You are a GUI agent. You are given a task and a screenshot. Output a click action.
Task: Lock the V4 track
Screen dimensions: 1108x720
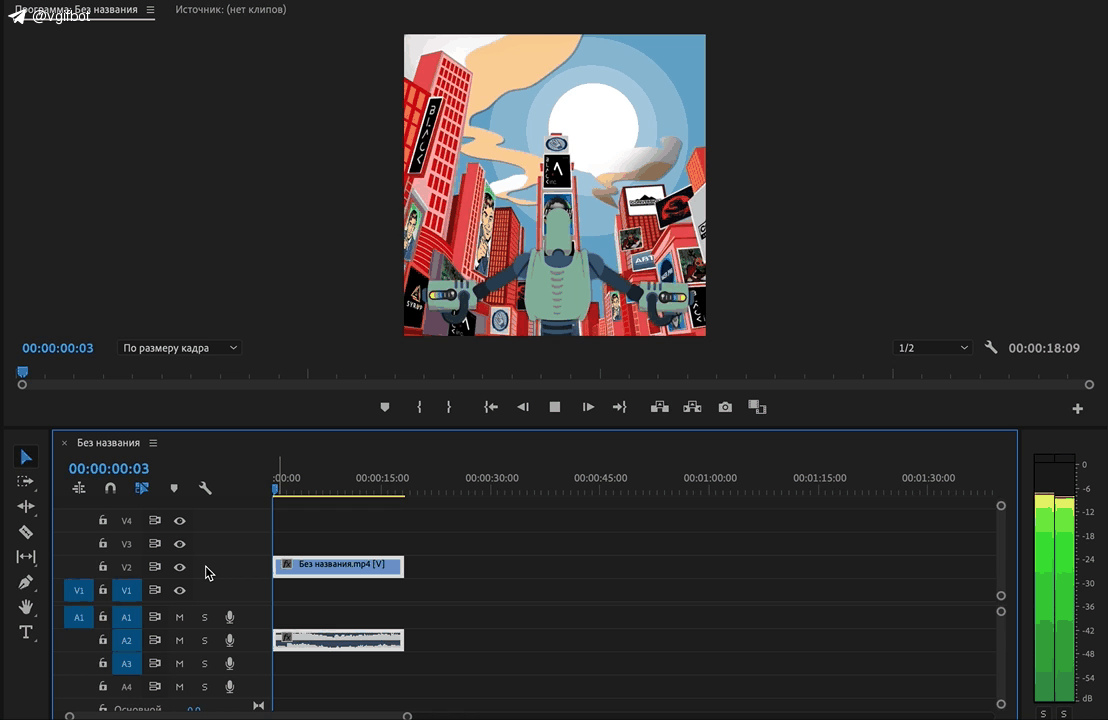click(103, 520)
